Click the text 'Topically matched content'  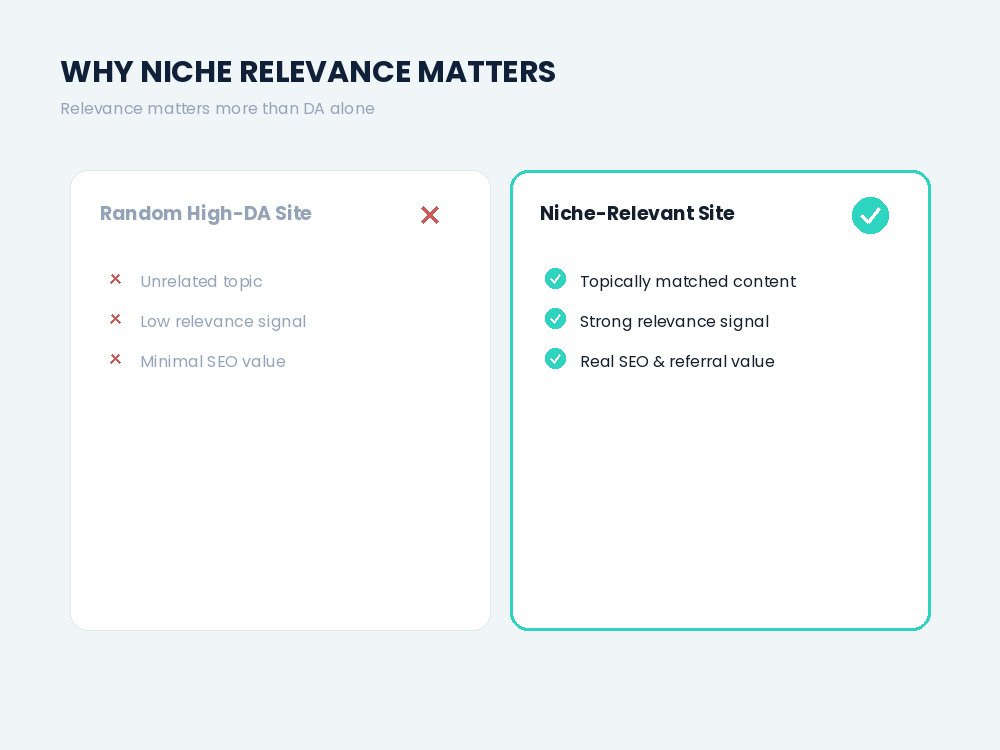688,281
